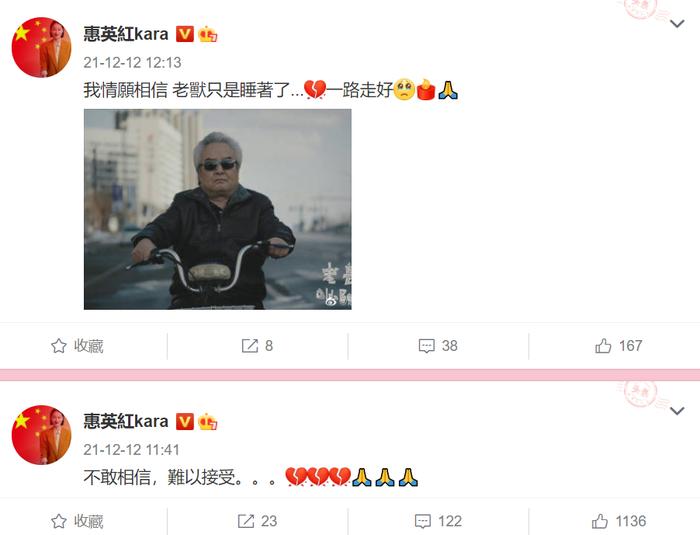
Task: Click the repost icon with count 8
Action: (250, 346)
